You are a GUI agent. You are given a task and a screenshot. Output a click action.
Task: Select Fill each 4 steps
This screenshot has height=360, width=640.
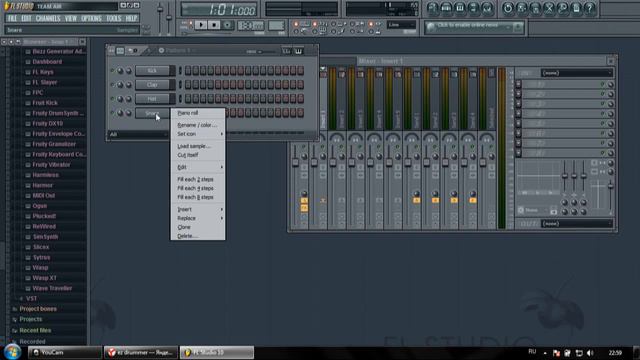pos(196,188)
